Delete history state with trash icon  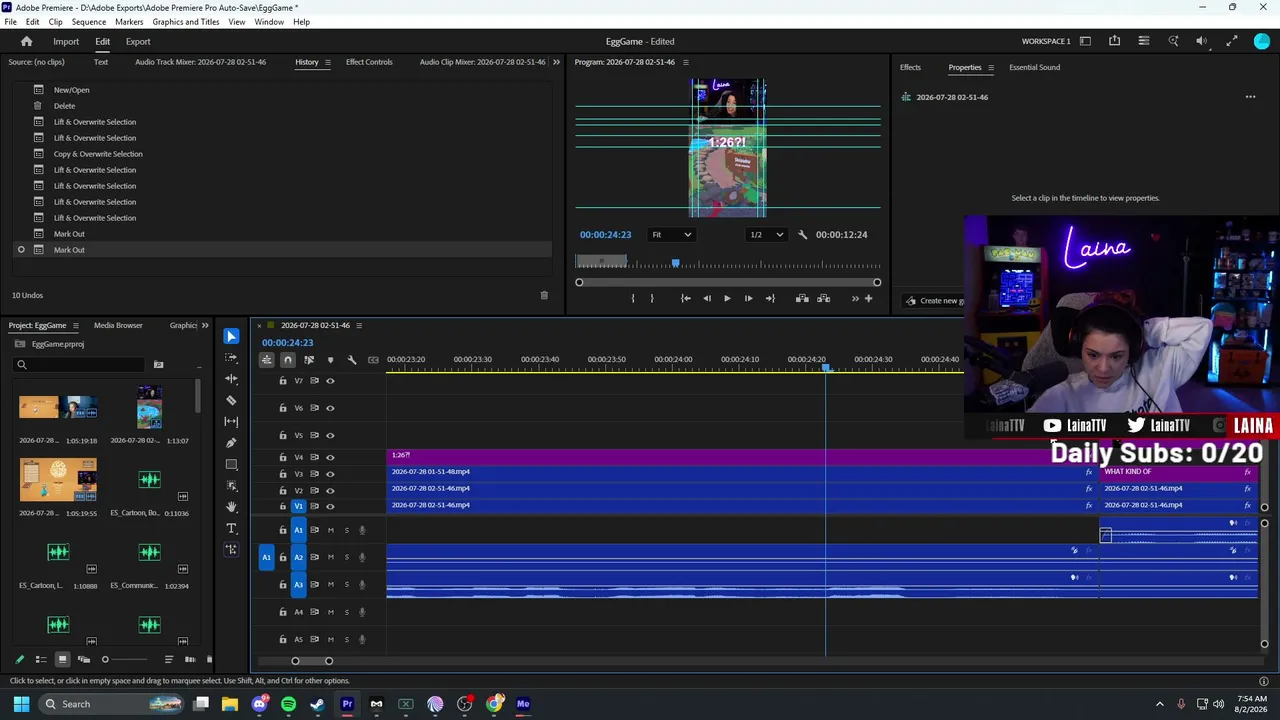(x=544, y=295)
